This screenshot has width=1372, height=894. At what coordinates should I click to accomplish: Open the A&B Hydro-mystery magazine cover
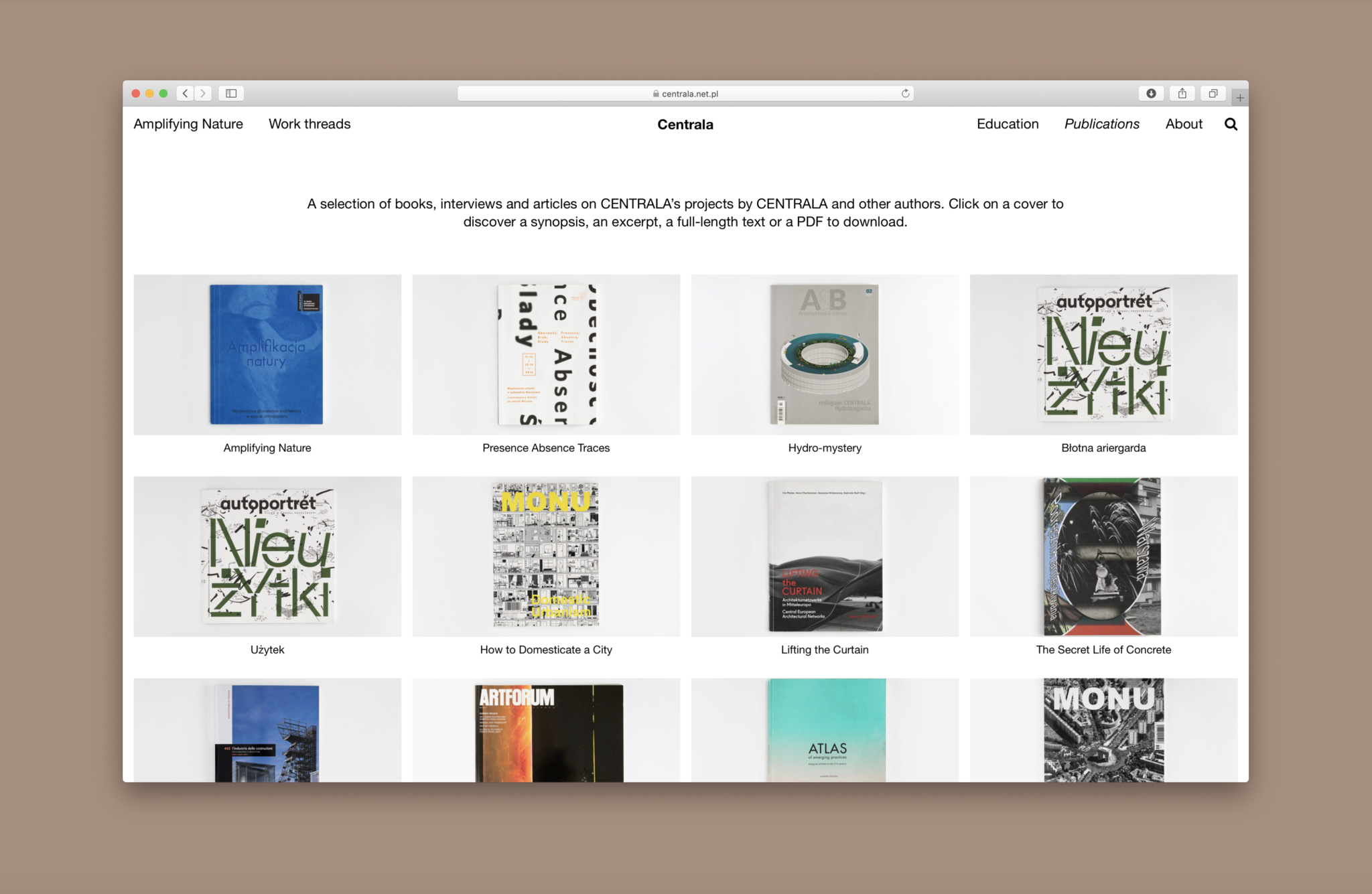(x=825, y=354)
